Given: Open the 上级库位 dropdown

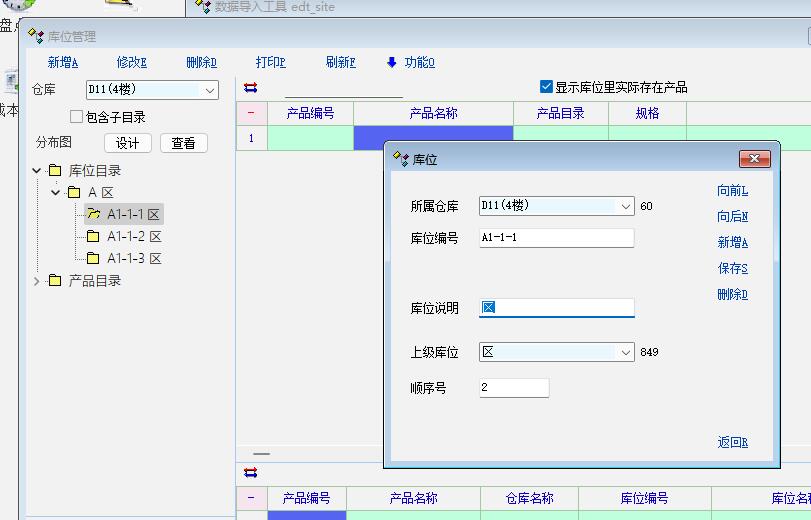Looking at the screenshot, I should click(626, 352).
